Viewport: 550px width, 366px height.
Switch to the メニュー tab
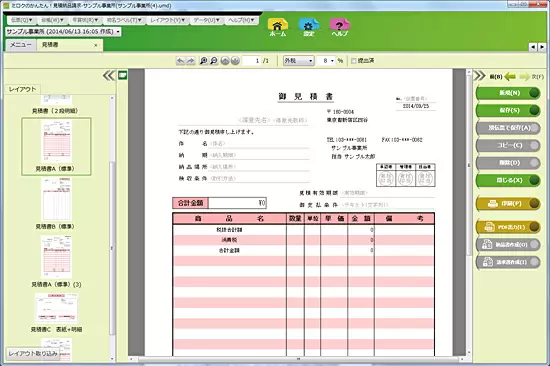pyautogui.click(x=21, y=45)
